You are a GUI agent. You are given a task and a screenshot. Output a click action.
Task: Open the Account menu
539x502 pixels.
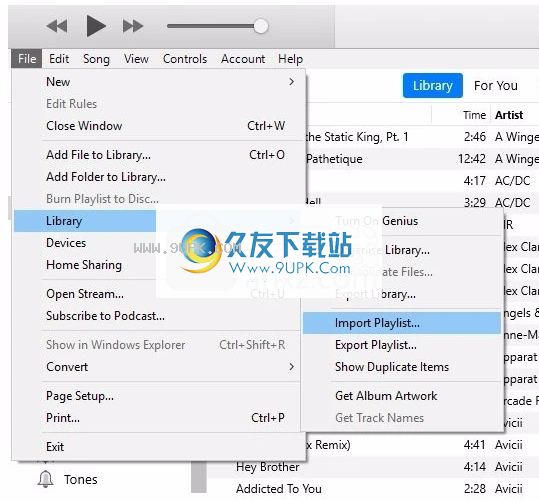coord(243,59)
